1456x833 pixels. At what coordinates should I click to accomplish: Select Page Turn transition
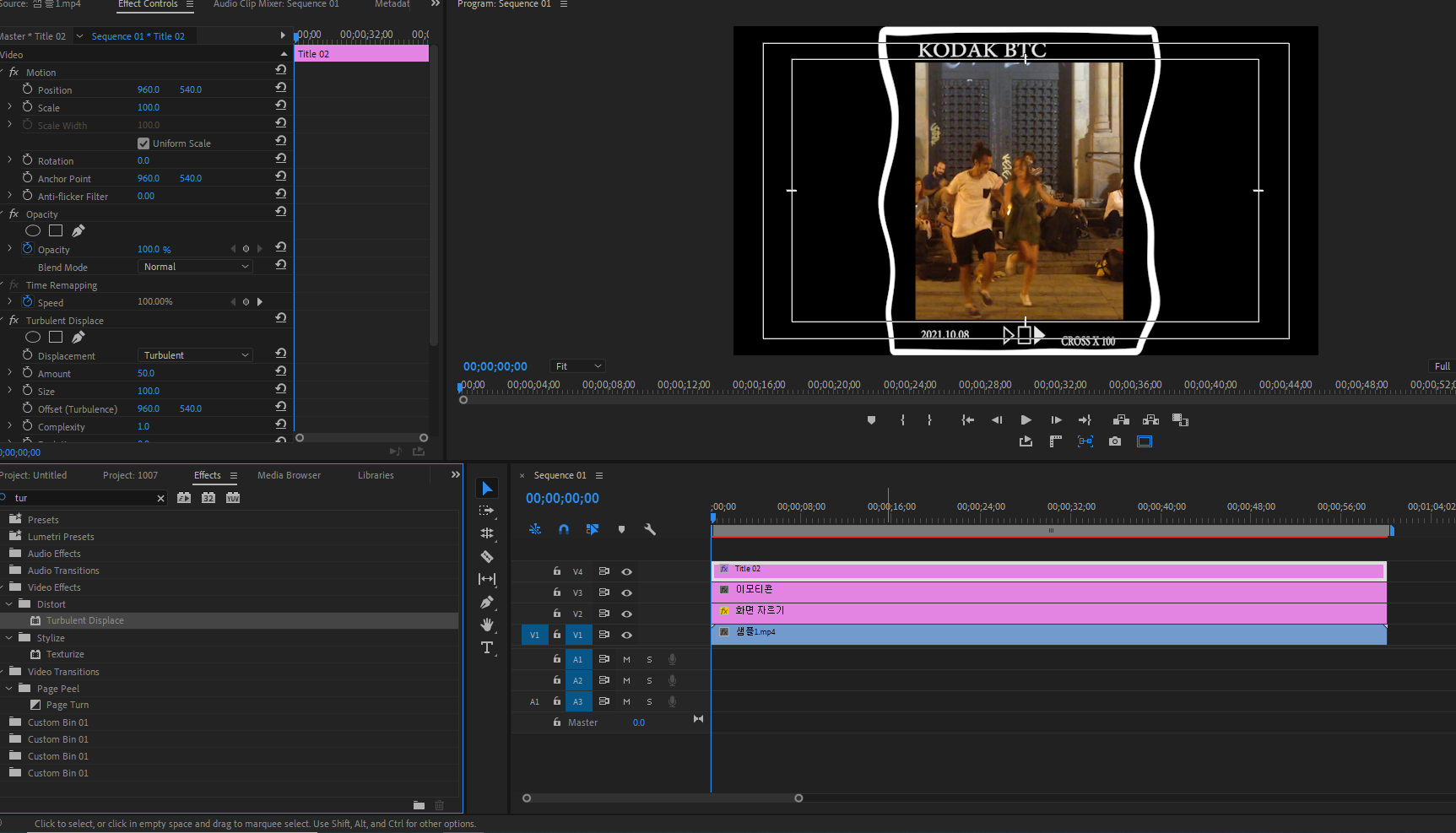click(67, 705)
